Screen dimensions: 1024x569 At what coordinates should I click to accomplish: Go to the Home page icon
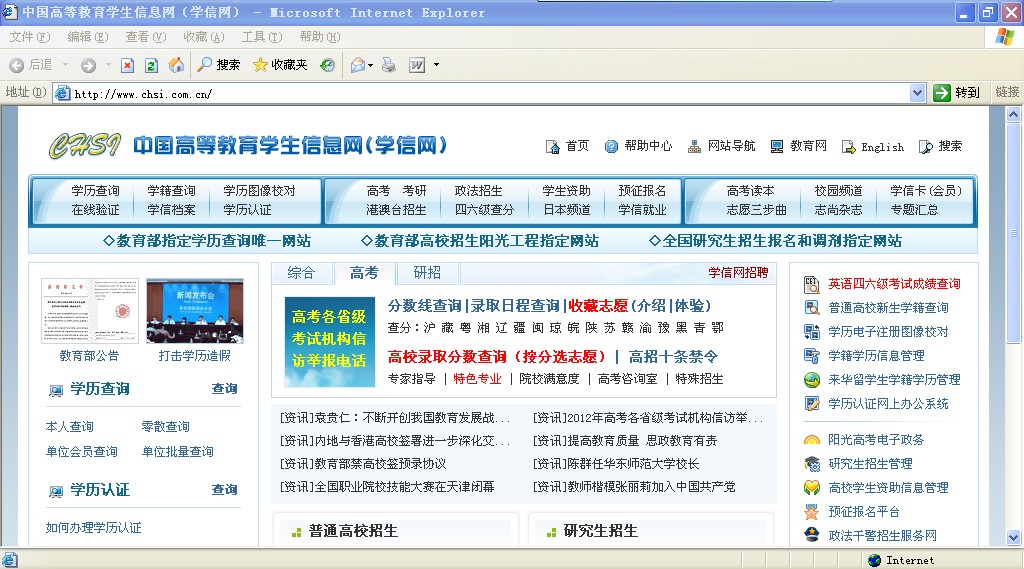point(176,65)
